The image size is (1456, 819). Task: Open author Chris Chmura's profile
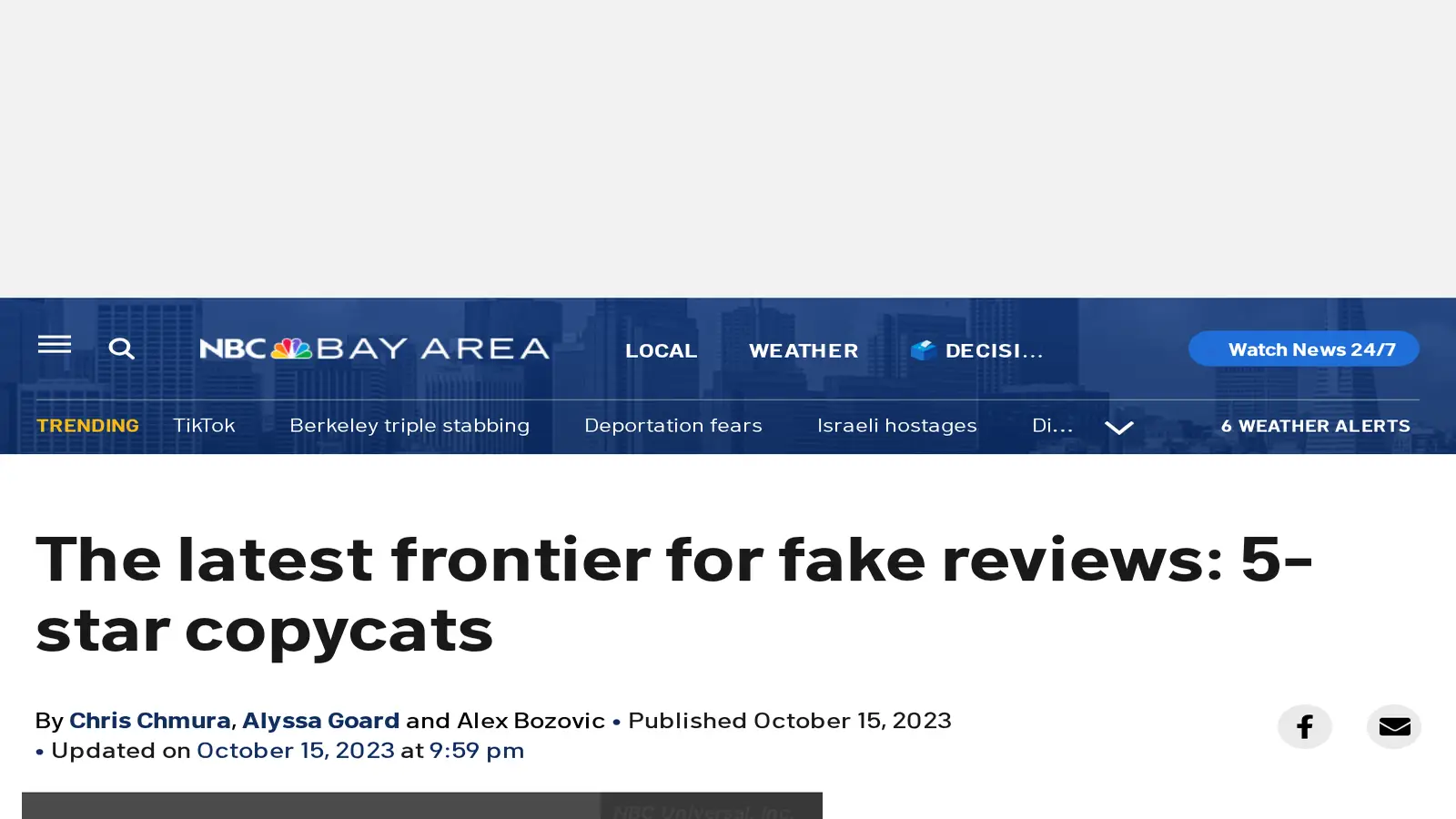(x=149, y=720)
